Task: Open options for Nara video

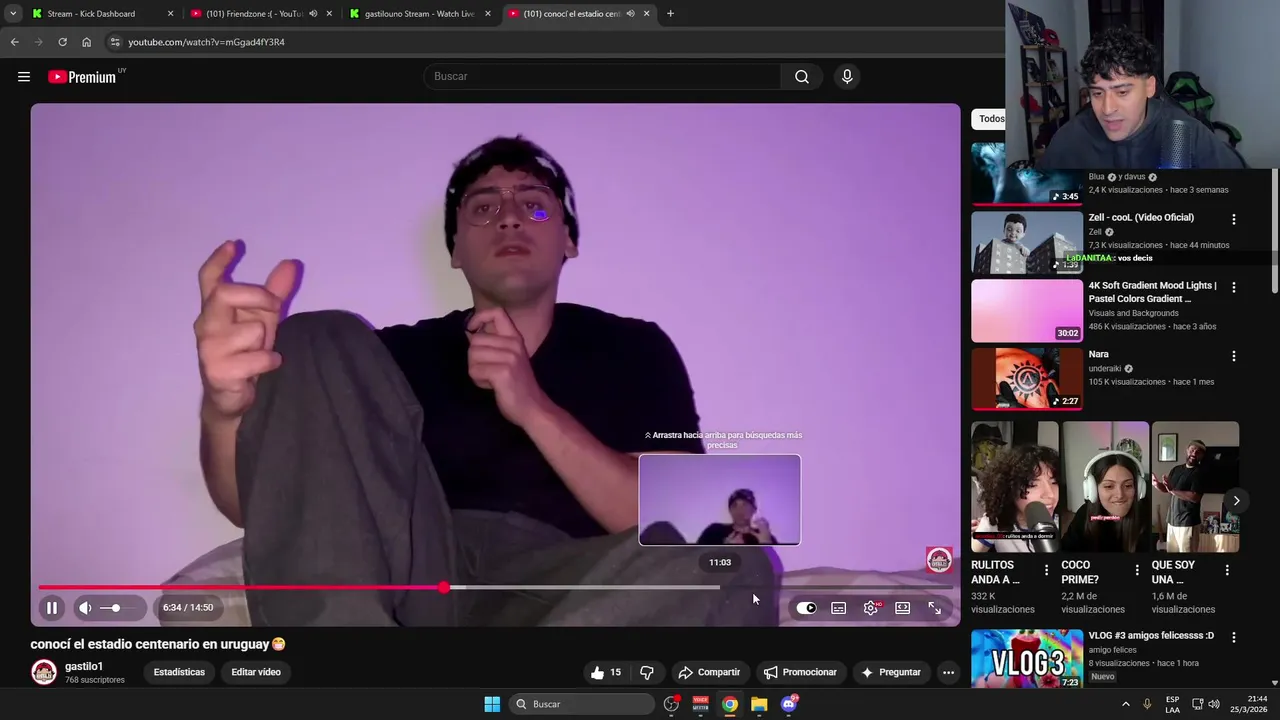Action: 1233,356
